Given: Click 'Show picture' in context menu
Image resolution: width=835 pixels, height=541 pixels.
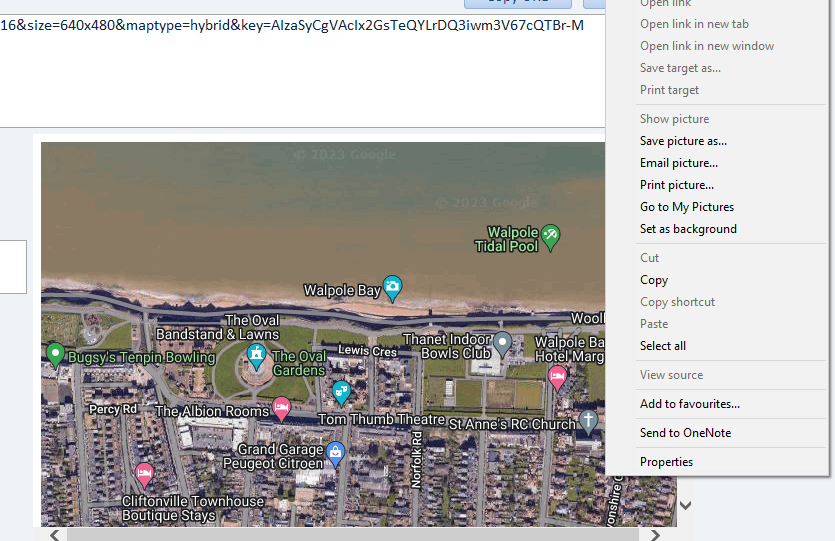Looking at the screenshot, I should click(x=674, y=119).
